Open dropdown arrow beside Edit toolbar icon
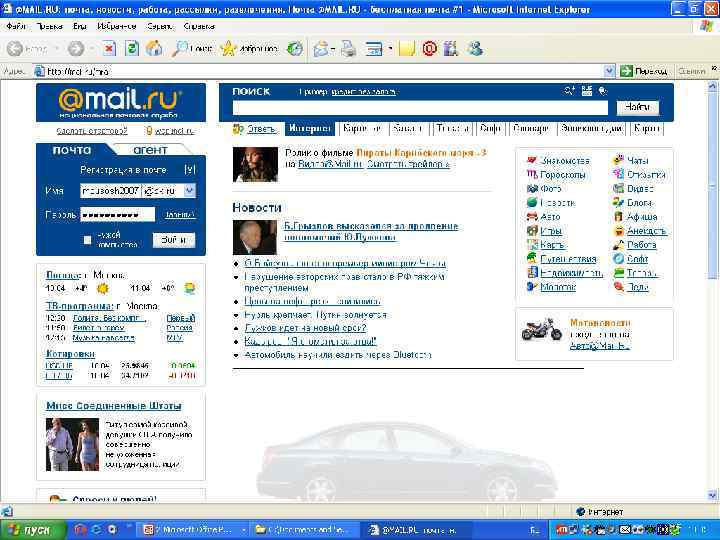Screen dimensions: 720x540 pos(390,48)
